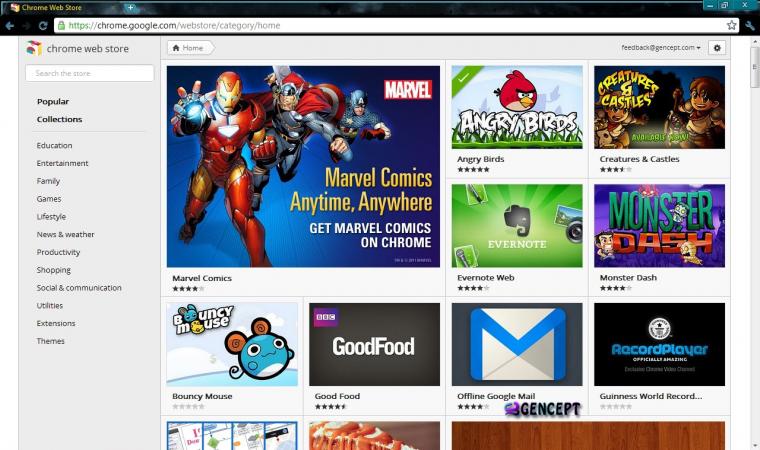Browse the Entertainment category
The height and width of the screenshot is (450, 760).
tap(63, 163)
